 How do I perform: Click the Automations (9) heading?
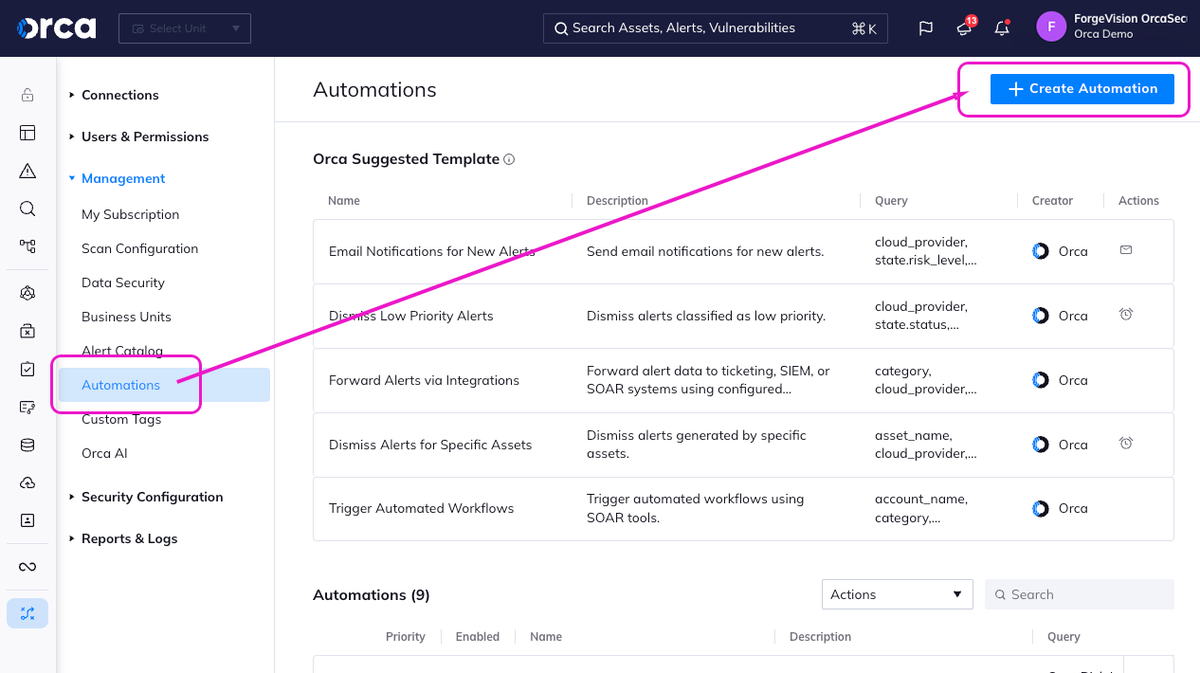click(371, 595)
